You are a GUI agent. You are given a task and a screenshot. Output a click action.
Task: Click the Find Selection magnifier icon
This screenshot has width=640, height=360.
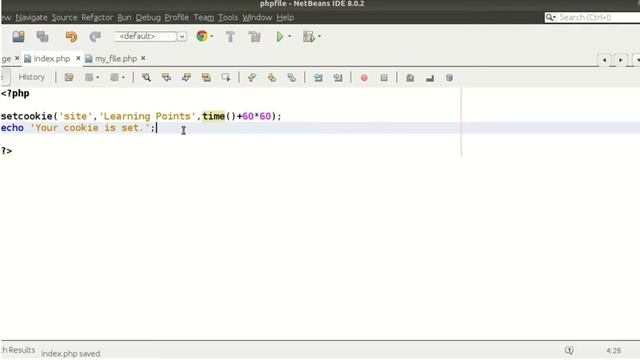(x=146, y=78)
